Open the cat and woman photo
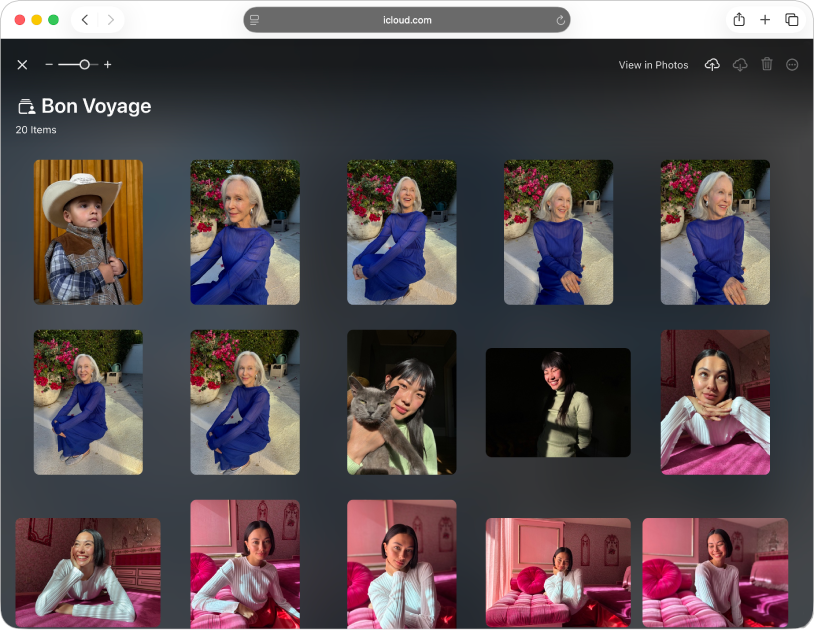The width and height of the screenshot is (814, 630). tap(401, 402)
